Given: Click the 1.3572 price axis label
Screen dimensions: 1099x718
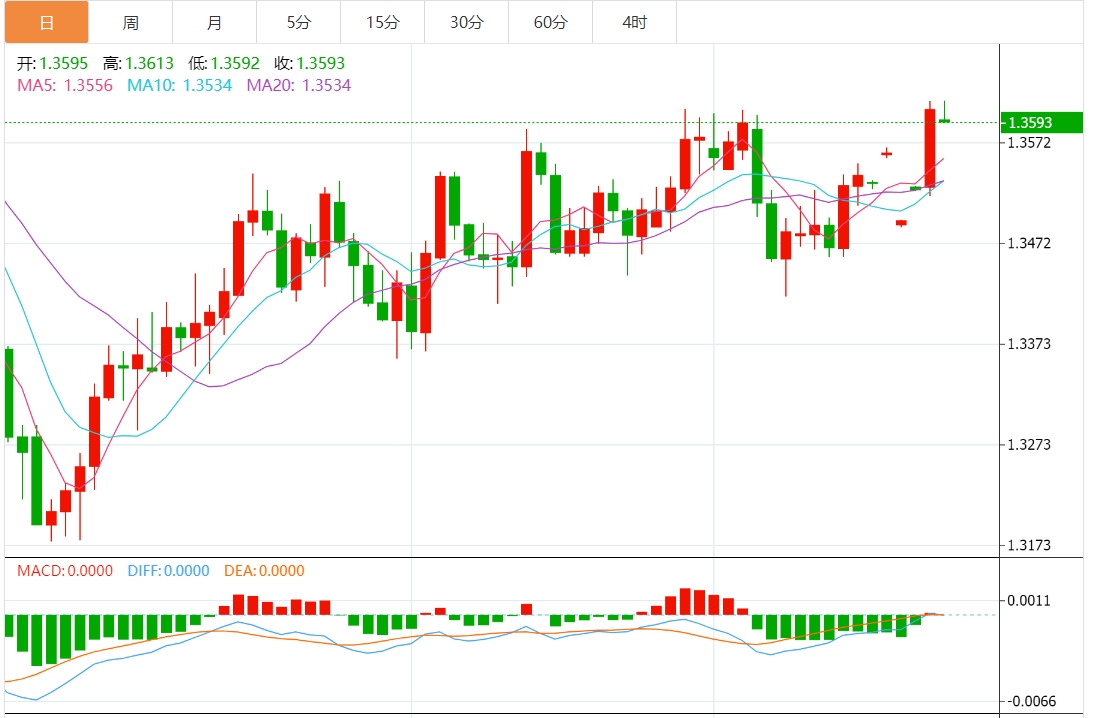Looking at the screenshot, I should point(1029,143).
